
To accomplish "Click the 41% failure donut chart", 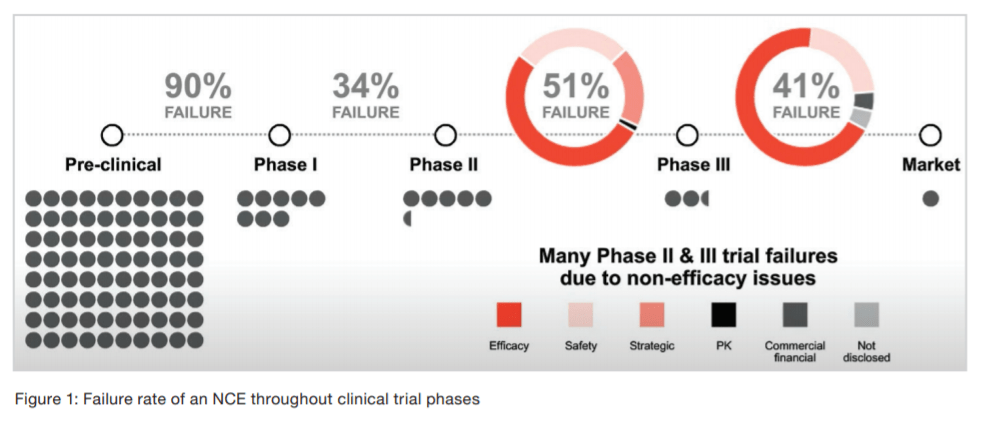I will point(805,97).
